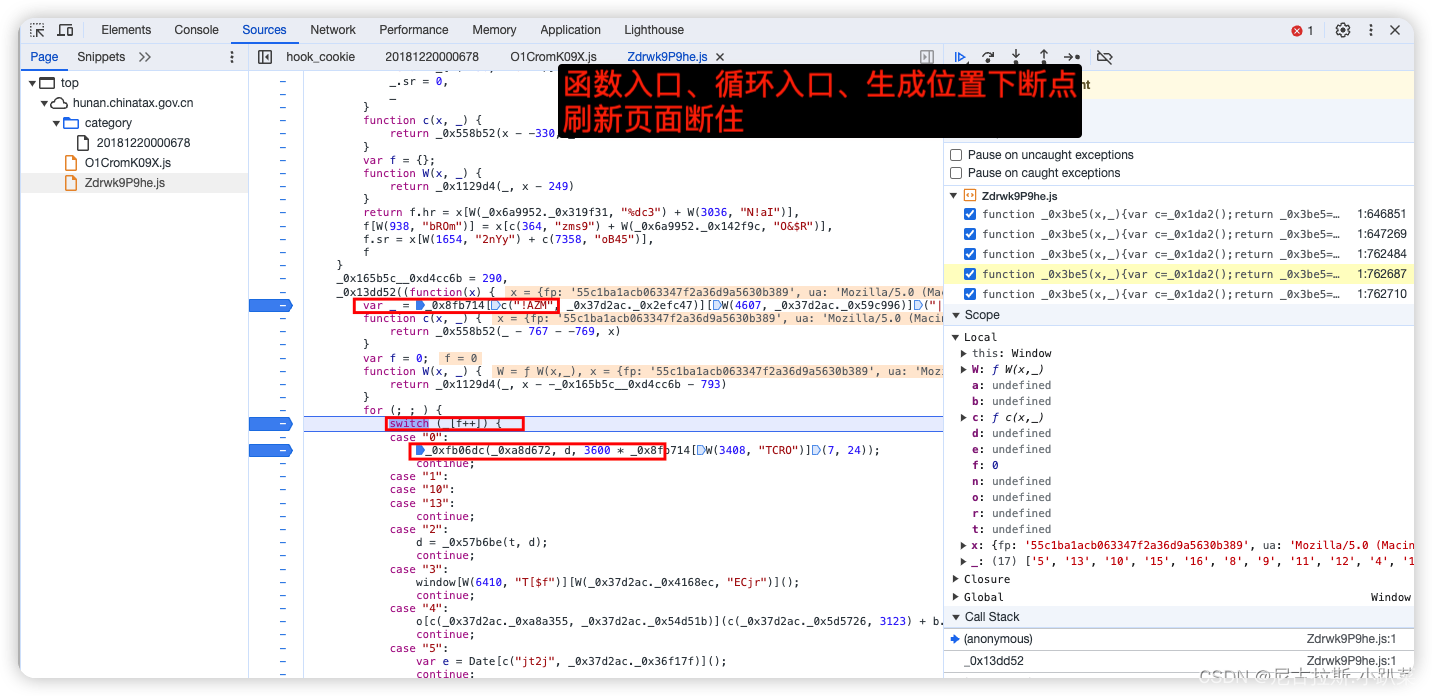This screenshot has height=696, width=1432.
Task: Click the Step into next function call icon
Action: (x=1015, y=57)
